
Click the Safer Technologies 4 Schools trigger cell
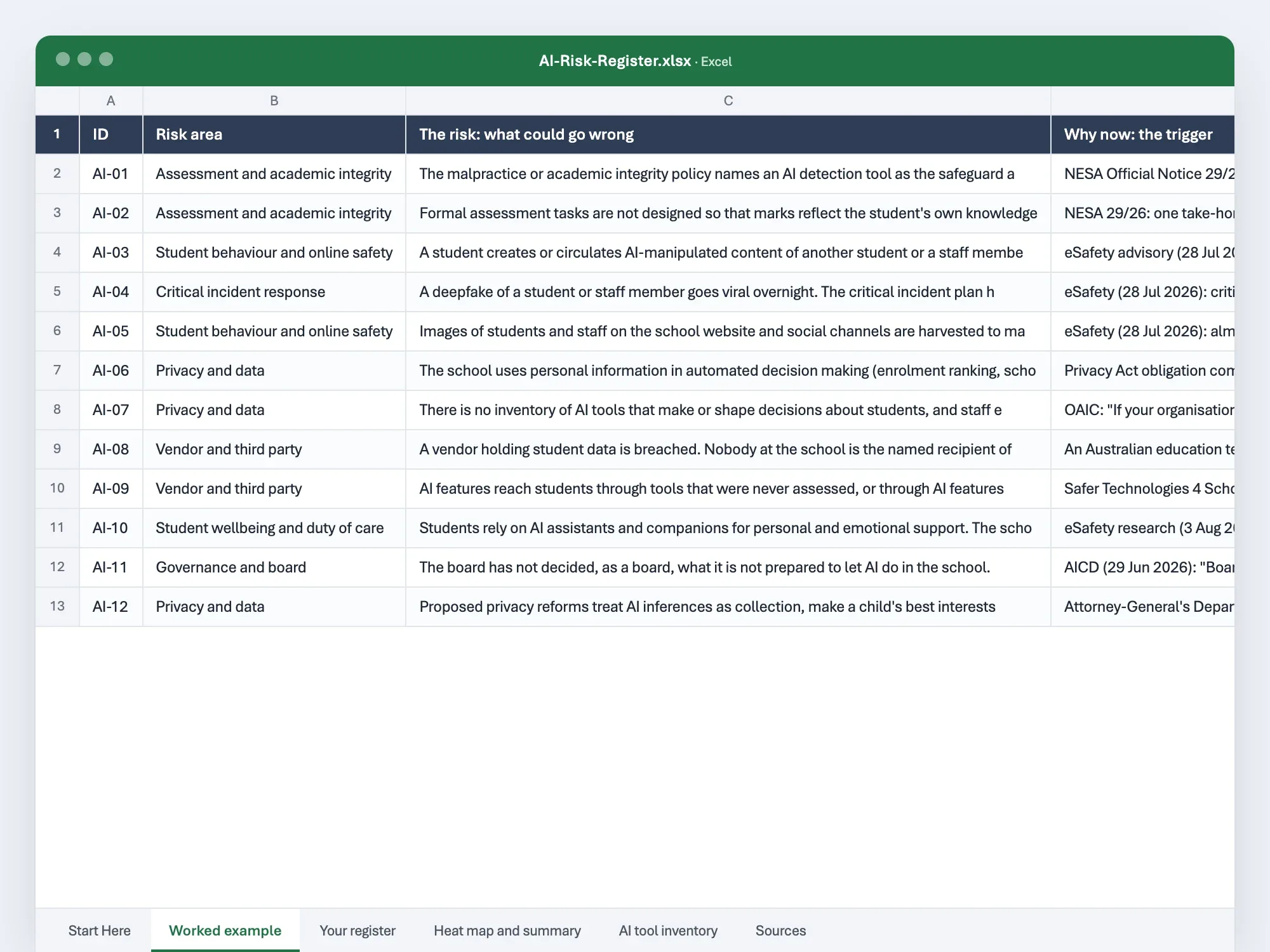click(x=1143, y=489)
